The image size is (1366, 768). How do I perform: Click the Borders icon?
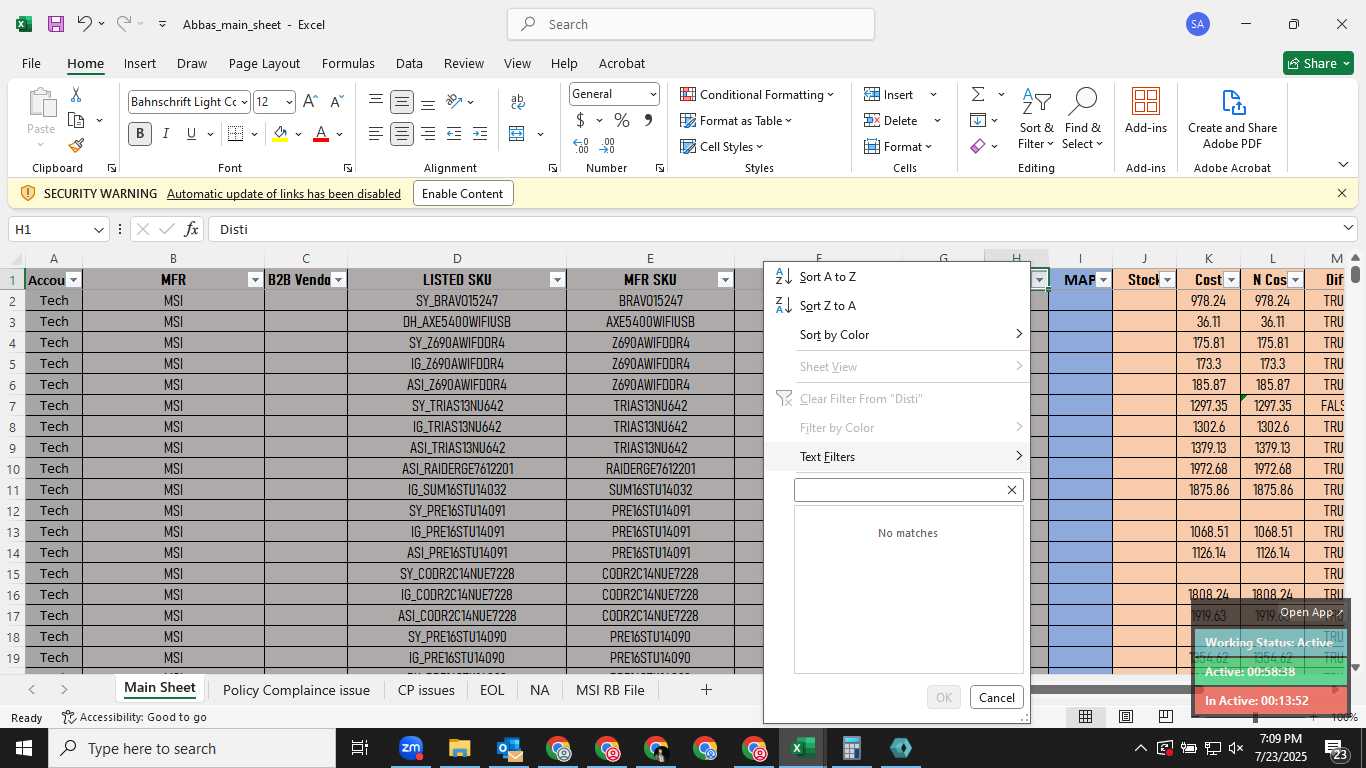(235, 133)
